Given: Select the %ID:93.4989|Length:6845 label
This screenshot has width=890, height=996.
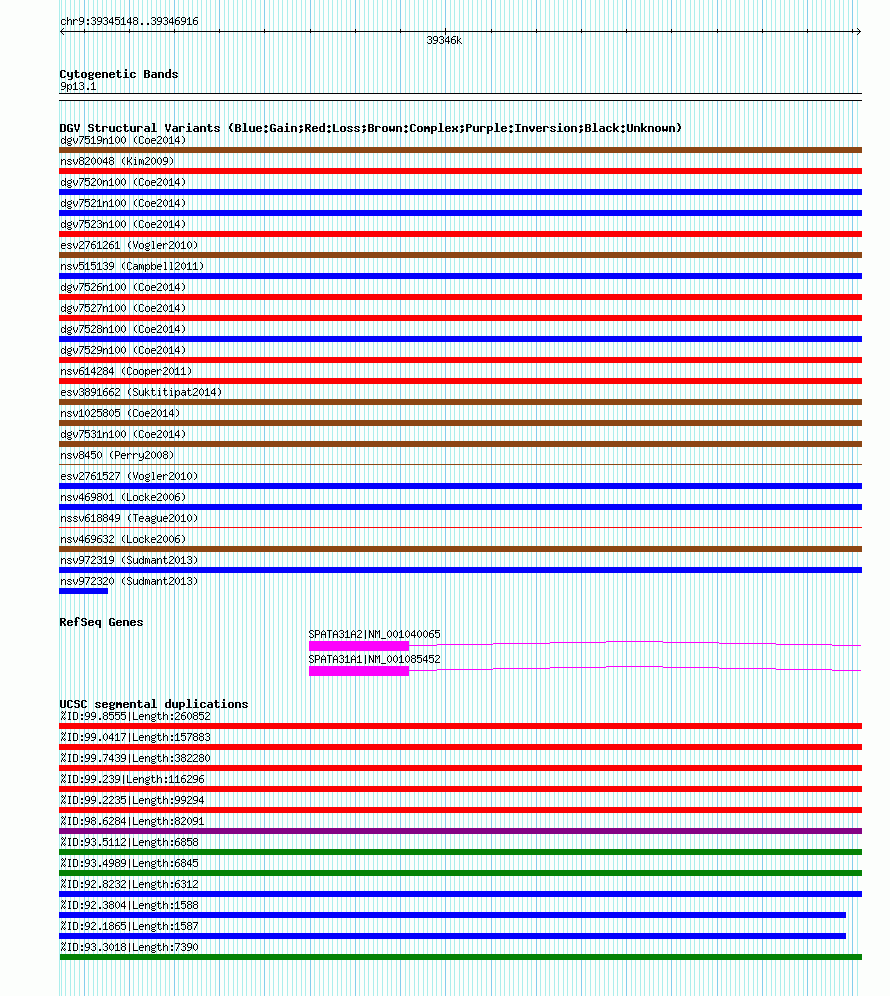Looking at the screenshot, I should coord(129,863).
